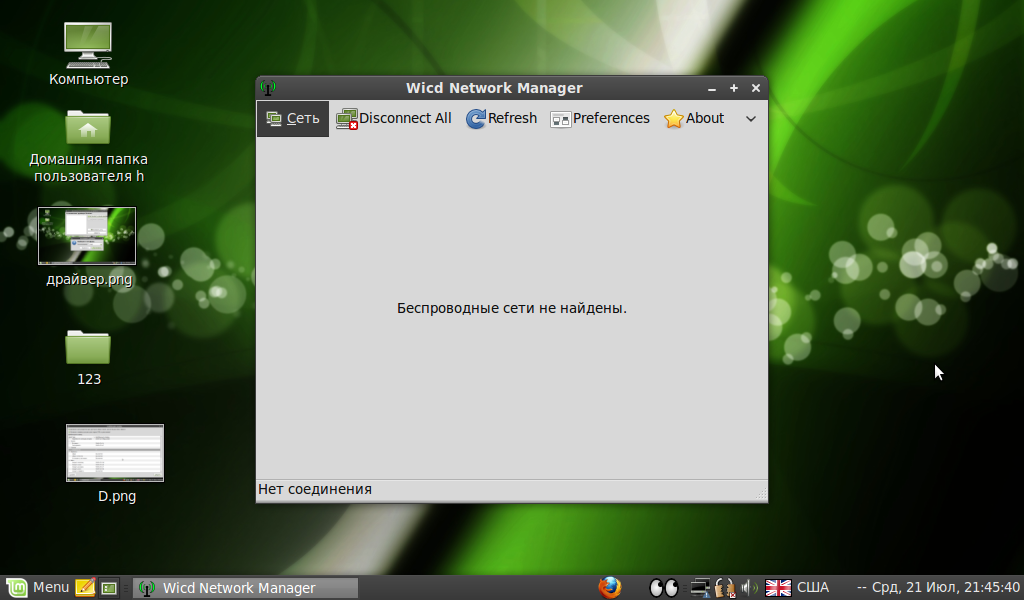
Task: Expand the toolbar overflow chevron
Action: click(x=751, y=119)
